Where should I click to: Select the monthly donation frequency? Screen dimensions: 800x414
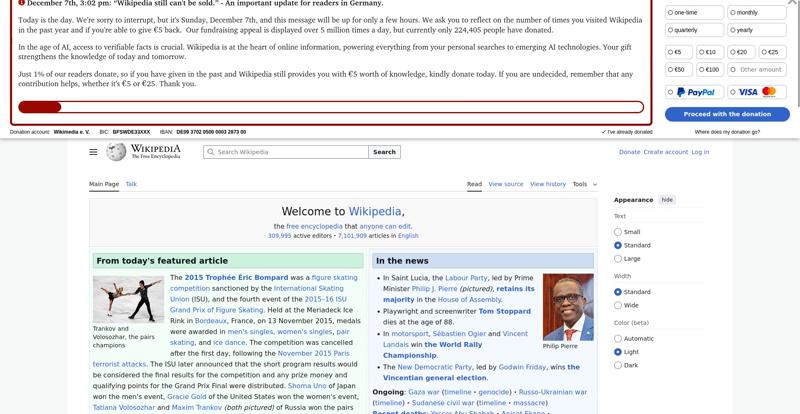[x=757, y=13]
